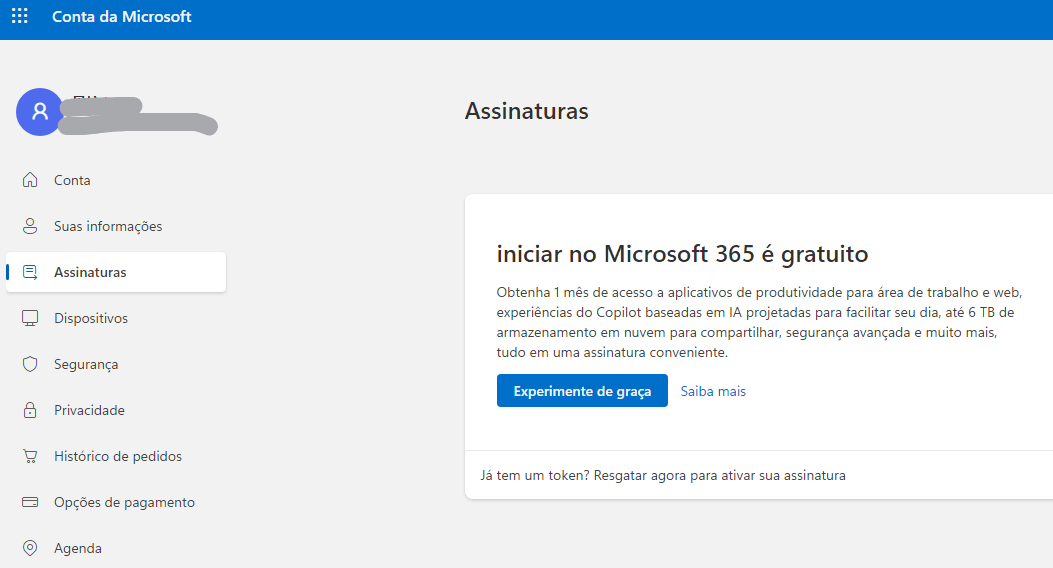Screen dimensions: 1053x568
Task: Click the Assinaturas page heading
Action: (526, 111)
